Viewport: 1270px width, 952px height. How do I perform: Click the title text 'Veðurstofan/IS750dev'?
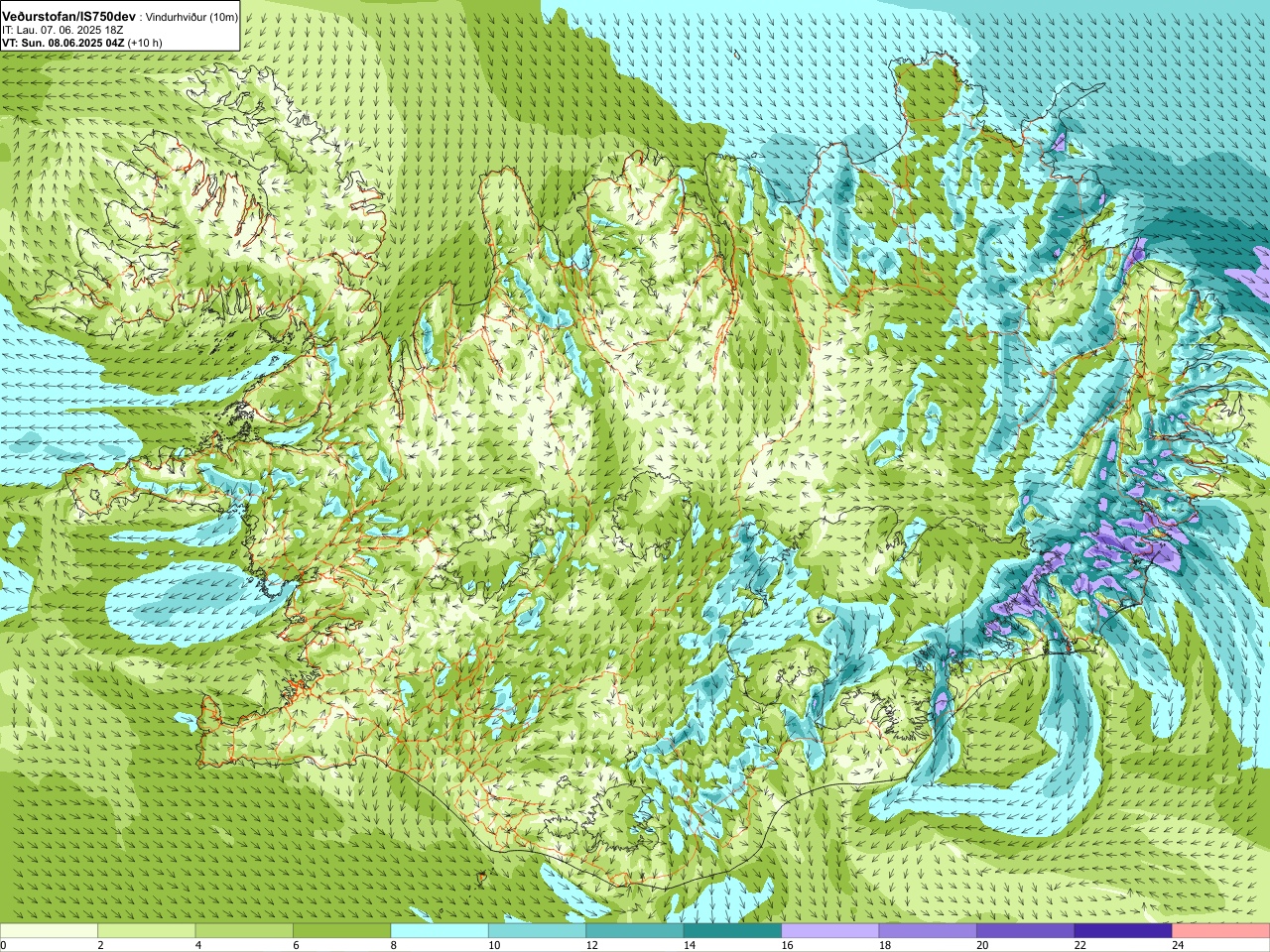point(69,17)
